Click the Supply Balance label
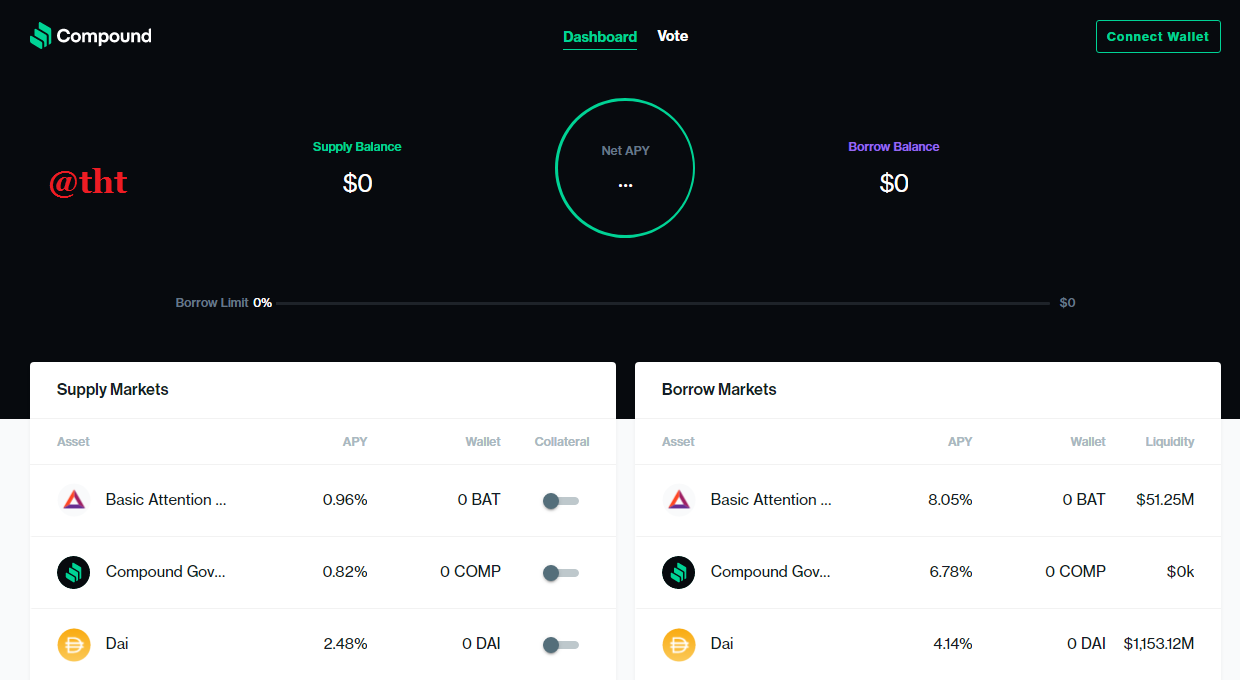This screenshot has width=1240, height=680. [x=357, y=147]
